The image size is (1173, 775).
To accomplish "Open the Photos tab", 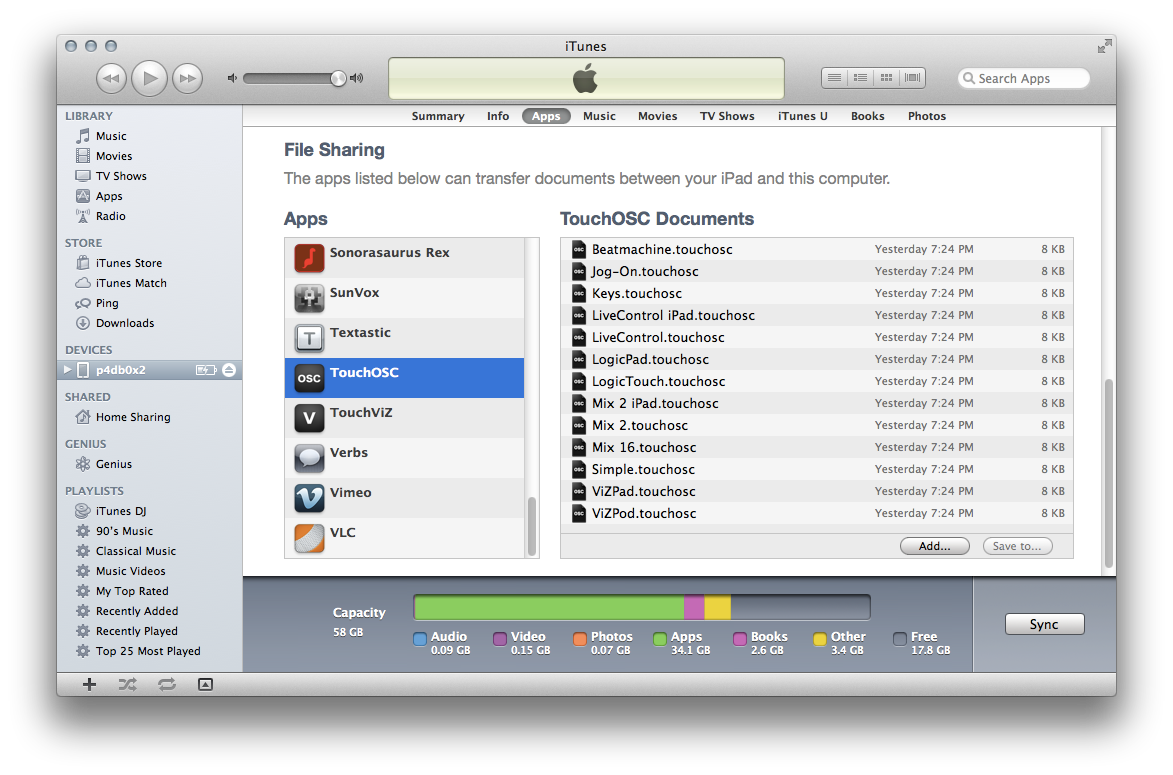I will point(927,116).
